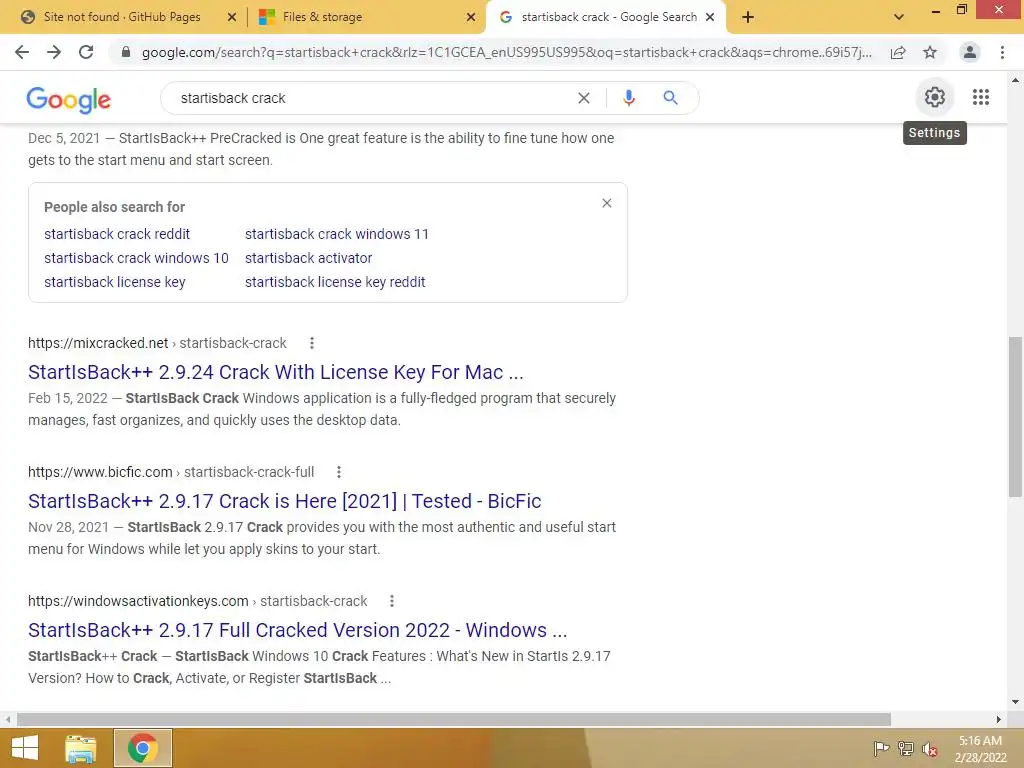Click the Chrome taskbar icon
Viewport: 1024px width, 768px height.
tap(143, 748)
